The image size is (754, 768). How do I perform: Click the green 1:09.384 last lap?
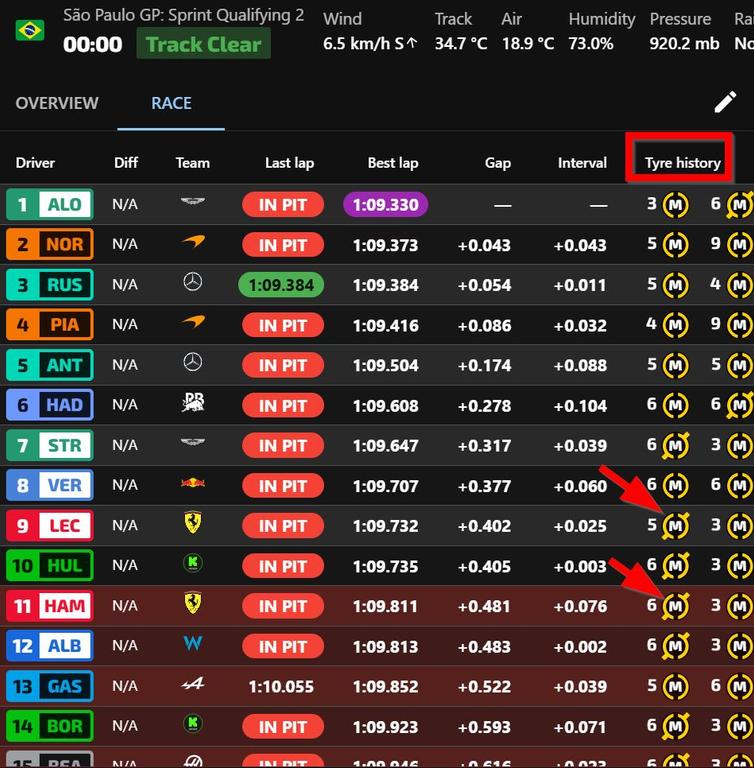click(x=281, y=285)
